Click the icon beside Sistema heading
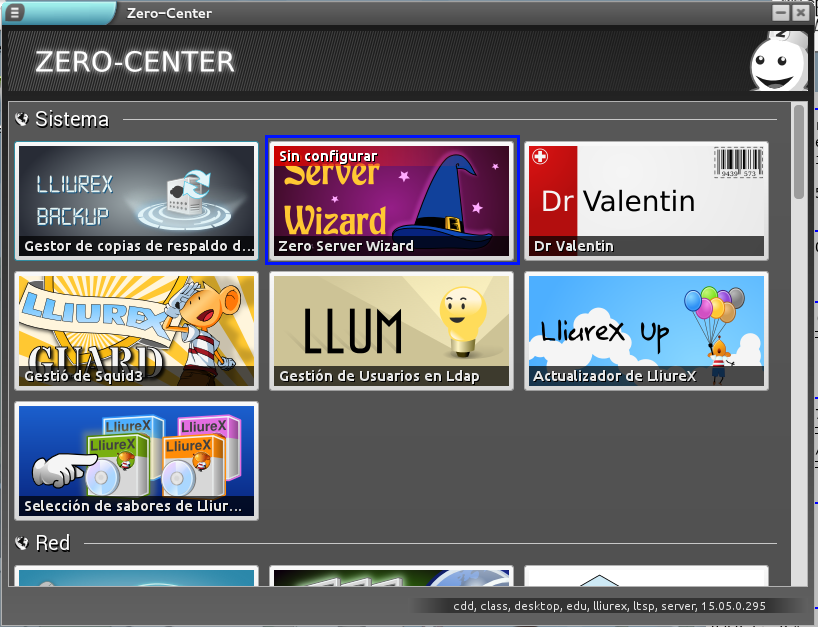This screenshot has height=627, width=818. (x=22, y=119)
